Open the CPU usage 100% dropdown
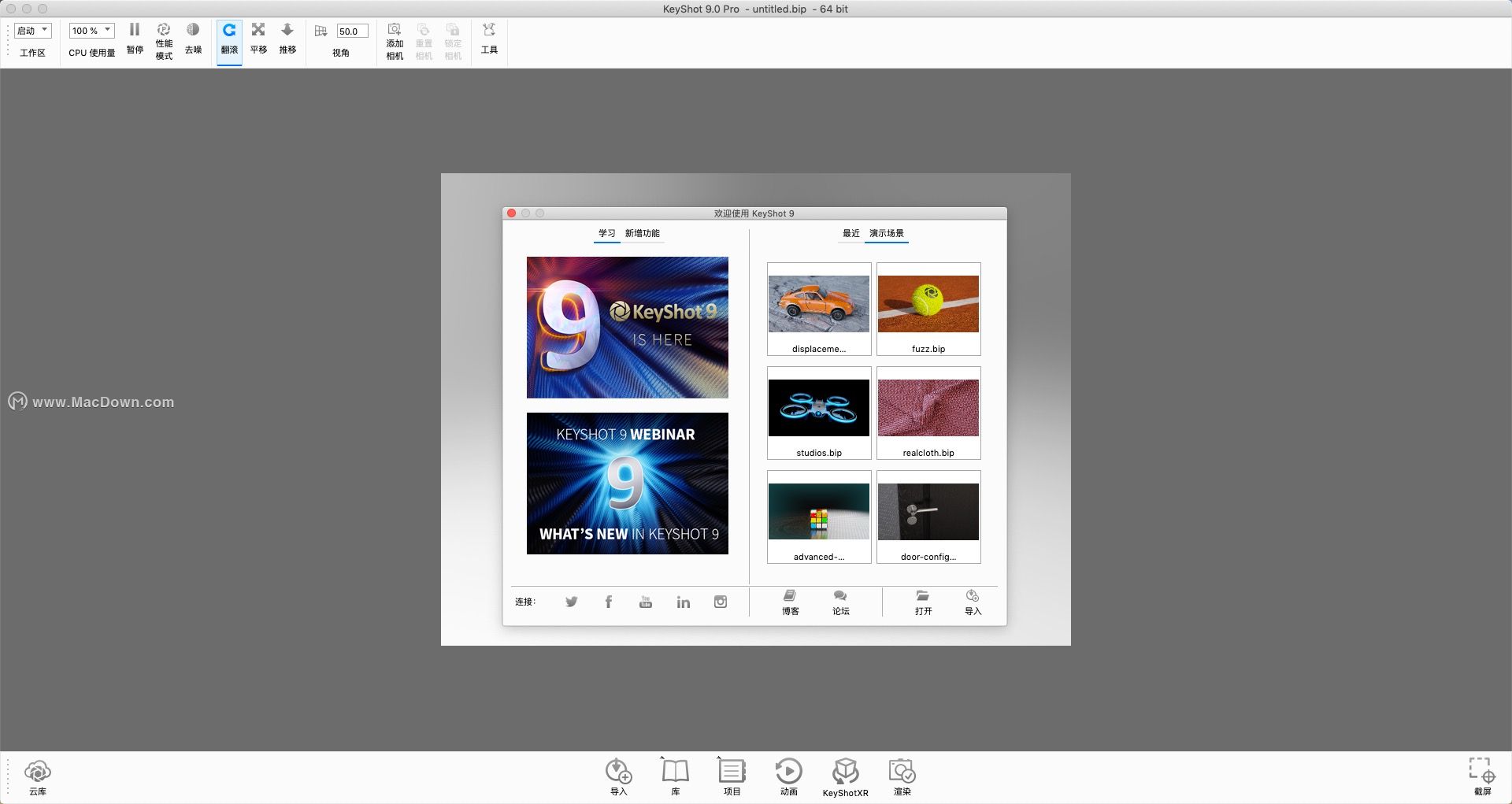 point(91,31)
